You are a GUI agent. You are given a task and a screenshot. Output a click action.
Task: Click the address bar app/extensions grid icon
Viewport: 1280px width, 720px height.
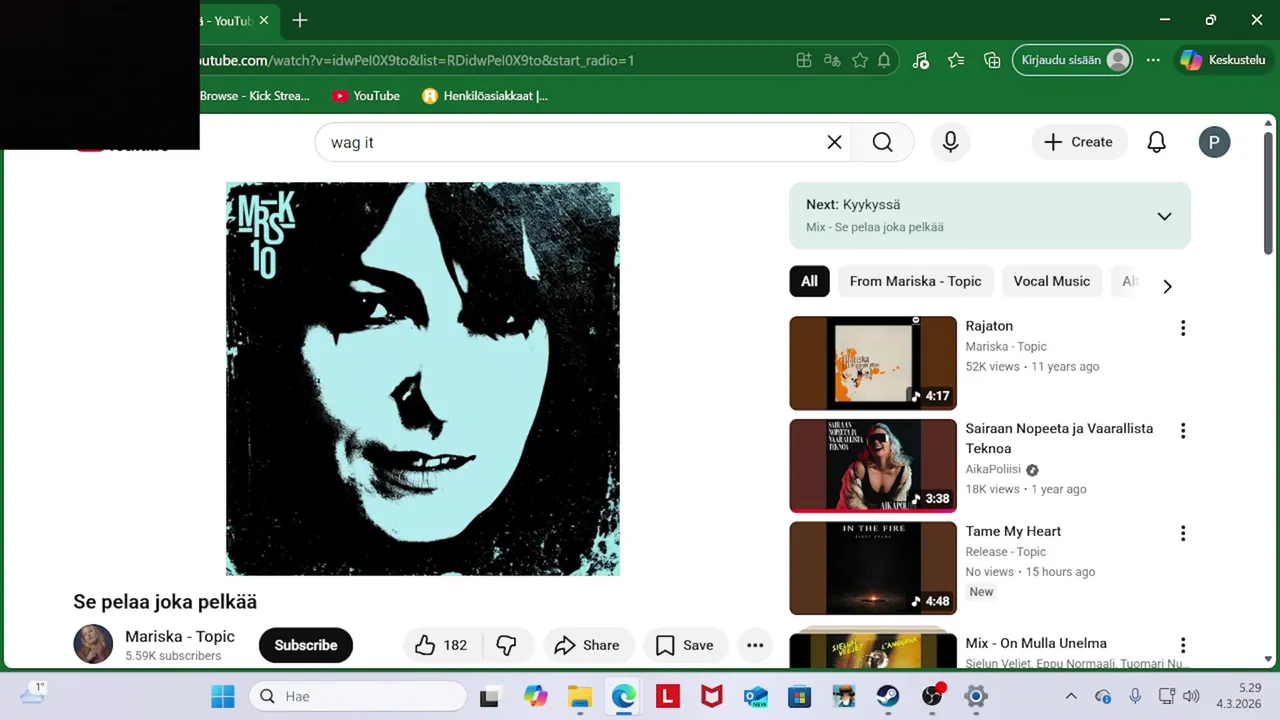[803, 60]
